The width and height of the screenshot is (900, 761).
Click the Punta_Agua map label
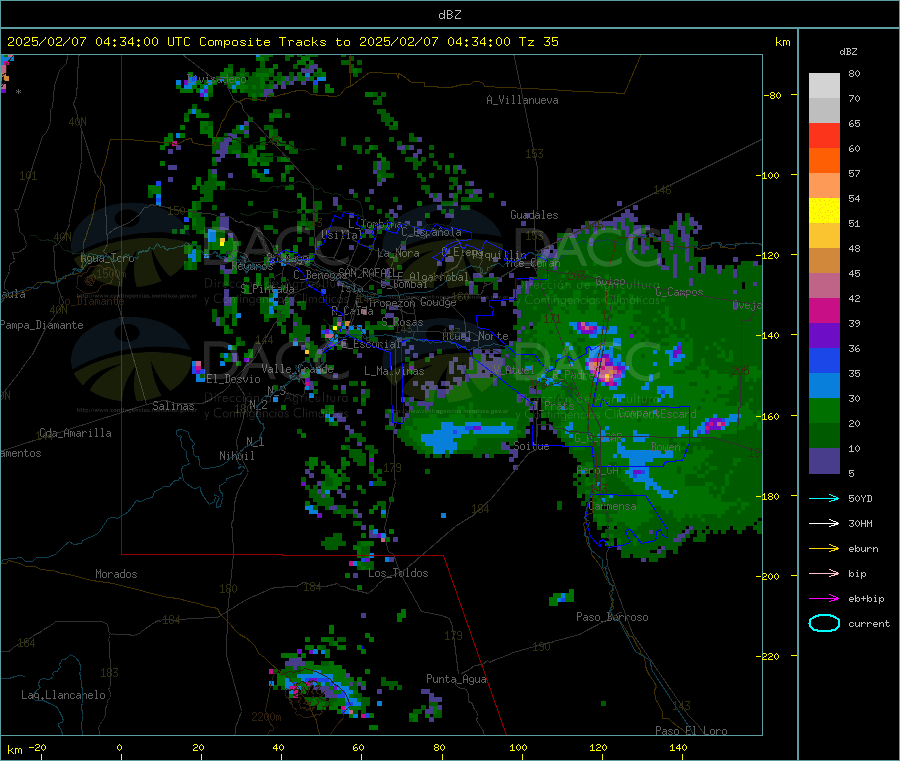tap(456, 679)
